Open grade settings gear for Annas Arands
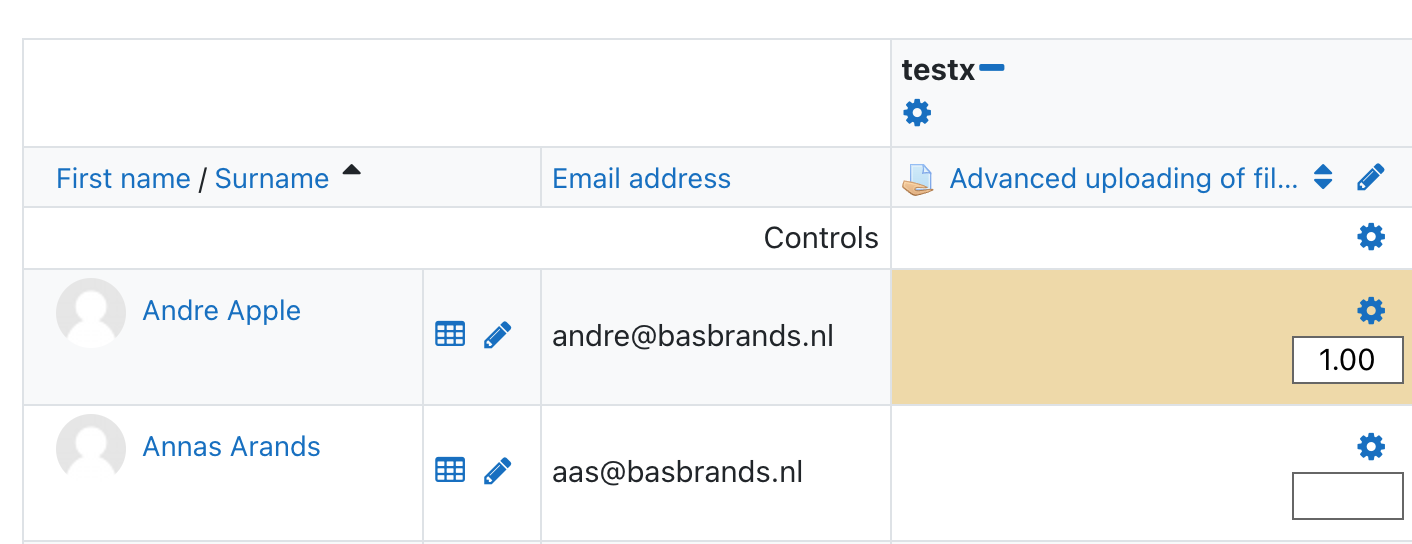The height and width of the screenshot is (544, 1412). coord(1371,446)
